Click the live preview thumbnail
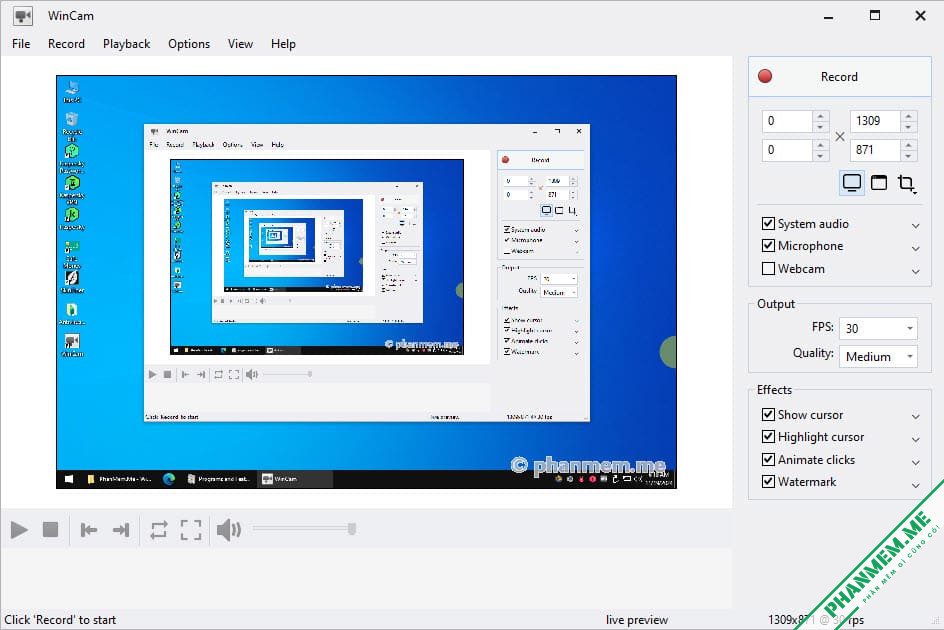The image size is (944, 630). click(366, 282)
